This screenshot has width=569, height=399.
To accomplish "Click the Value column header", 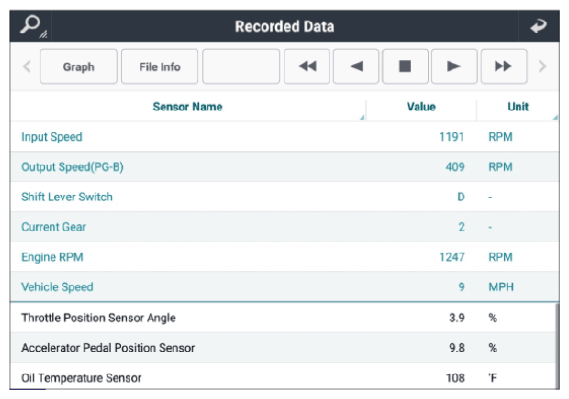I will click(x=421, y=107).
